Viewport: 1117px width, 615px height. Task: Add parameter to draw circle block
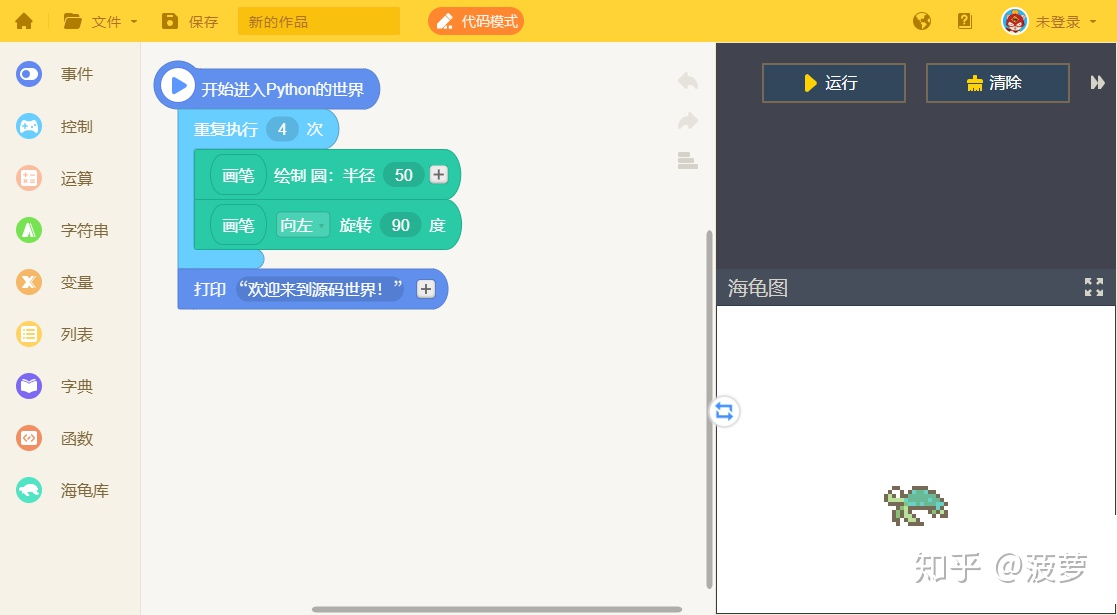coord(439,175)
